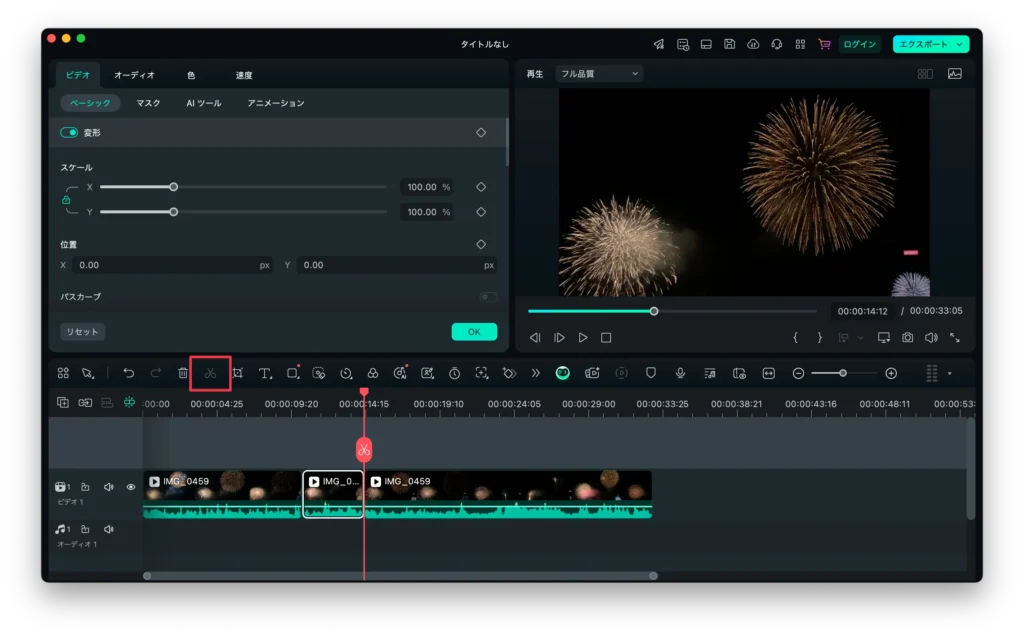Open the shopping cart icon

[x=824, y=44]
